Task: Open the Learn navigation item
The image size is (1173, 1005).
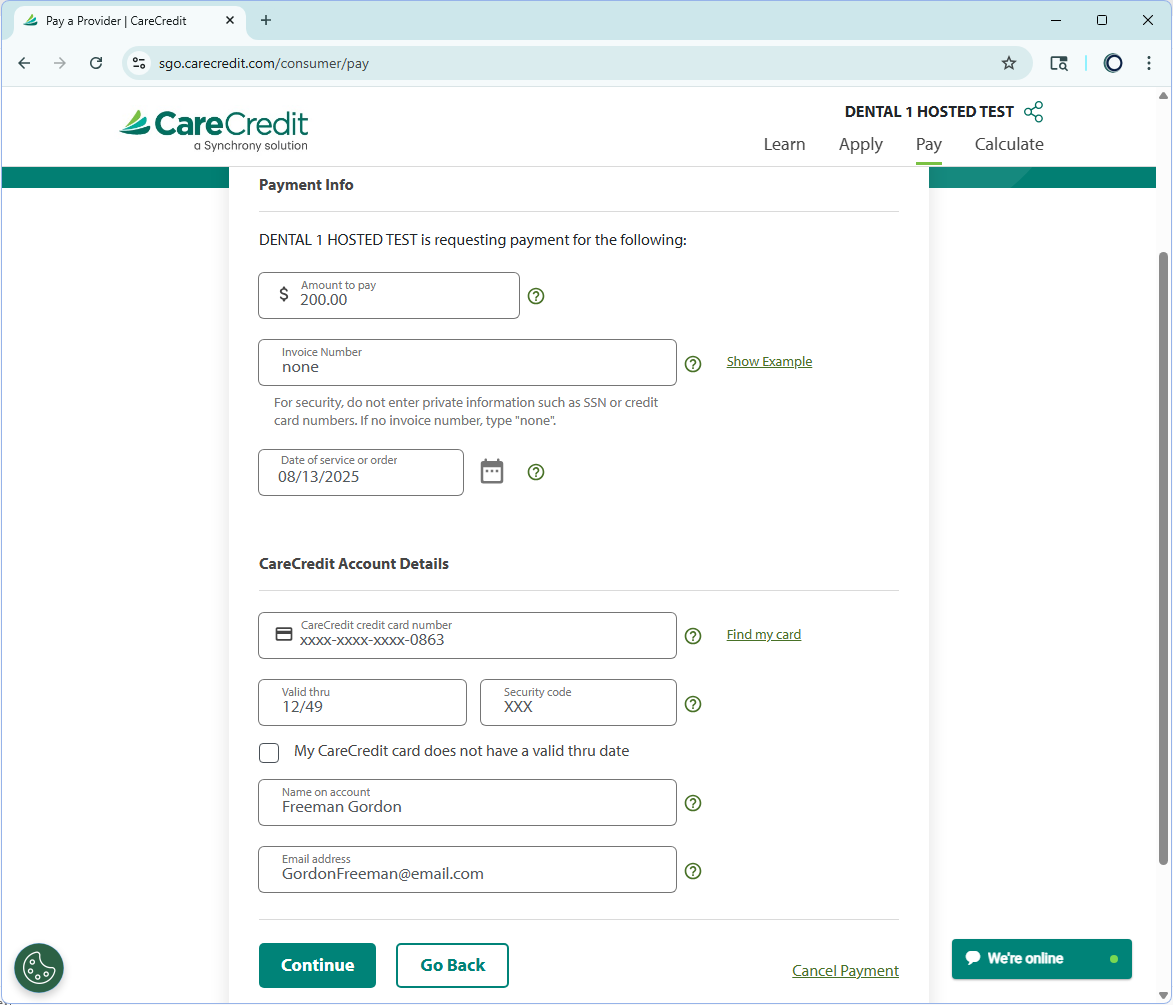Action: click(x=784, y=144)
